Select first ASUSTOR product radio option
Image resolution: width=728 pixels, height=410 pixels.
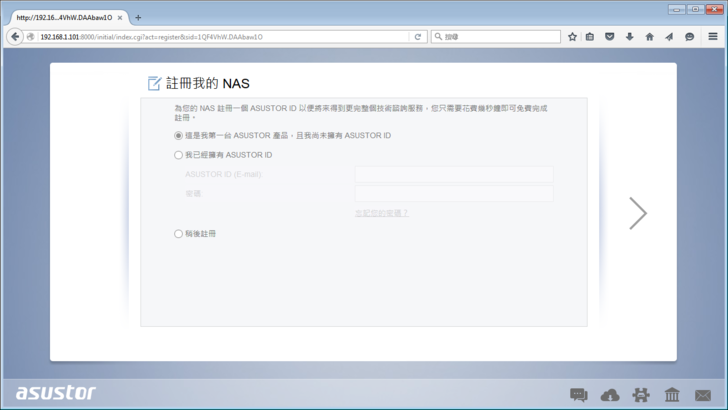(x=179, y=135)
